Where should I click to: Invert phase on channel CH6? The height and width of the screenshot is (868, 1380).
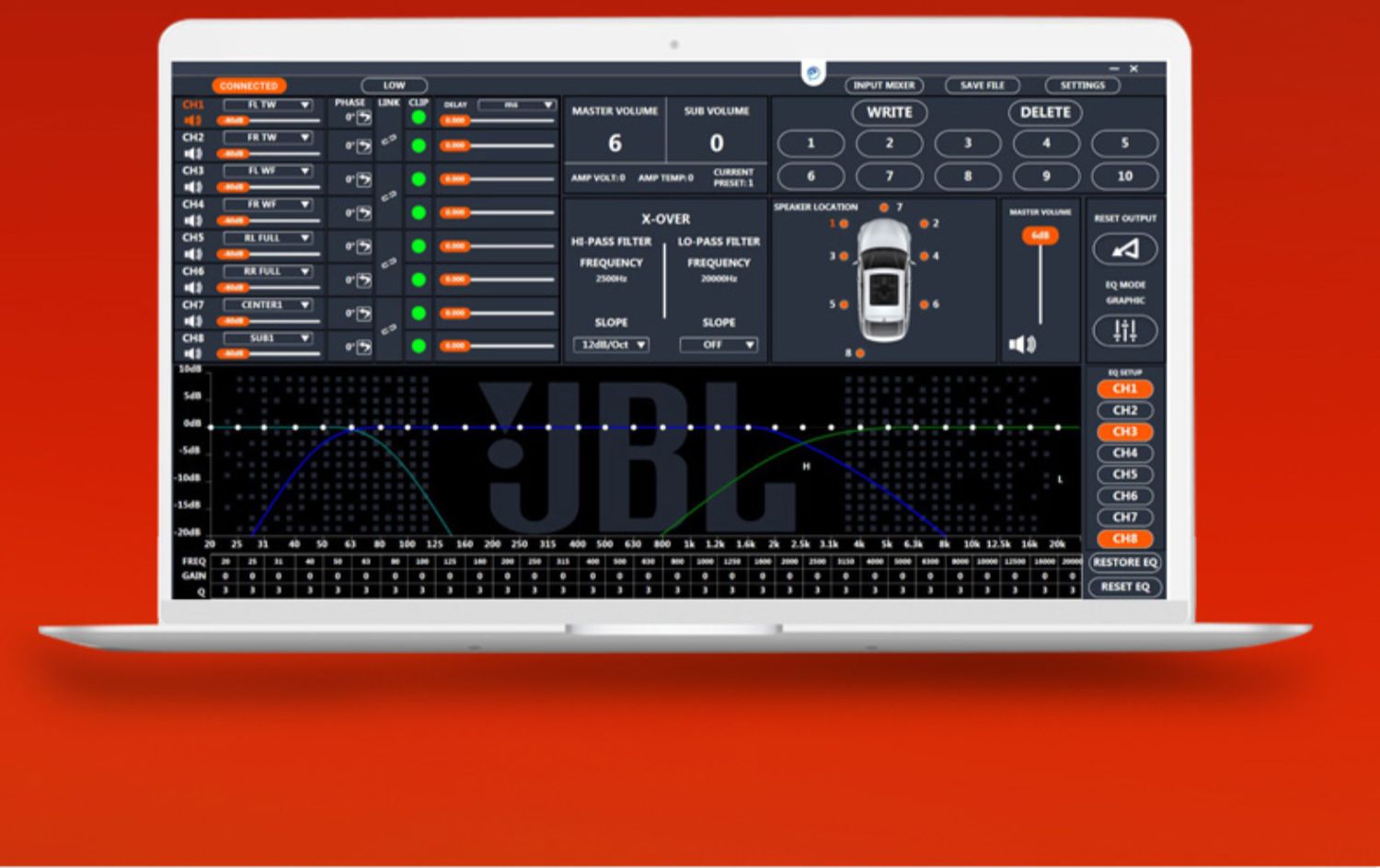tap(364, 280)
